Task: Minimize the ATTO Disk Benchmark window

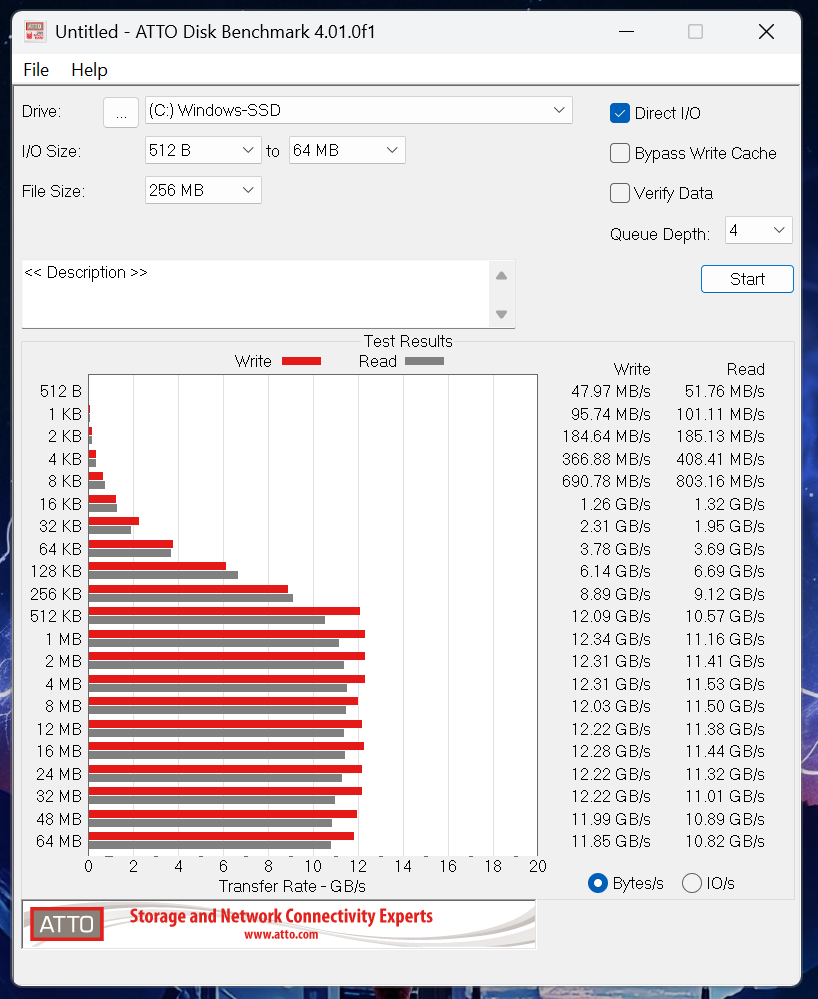Action: point(627,31)
